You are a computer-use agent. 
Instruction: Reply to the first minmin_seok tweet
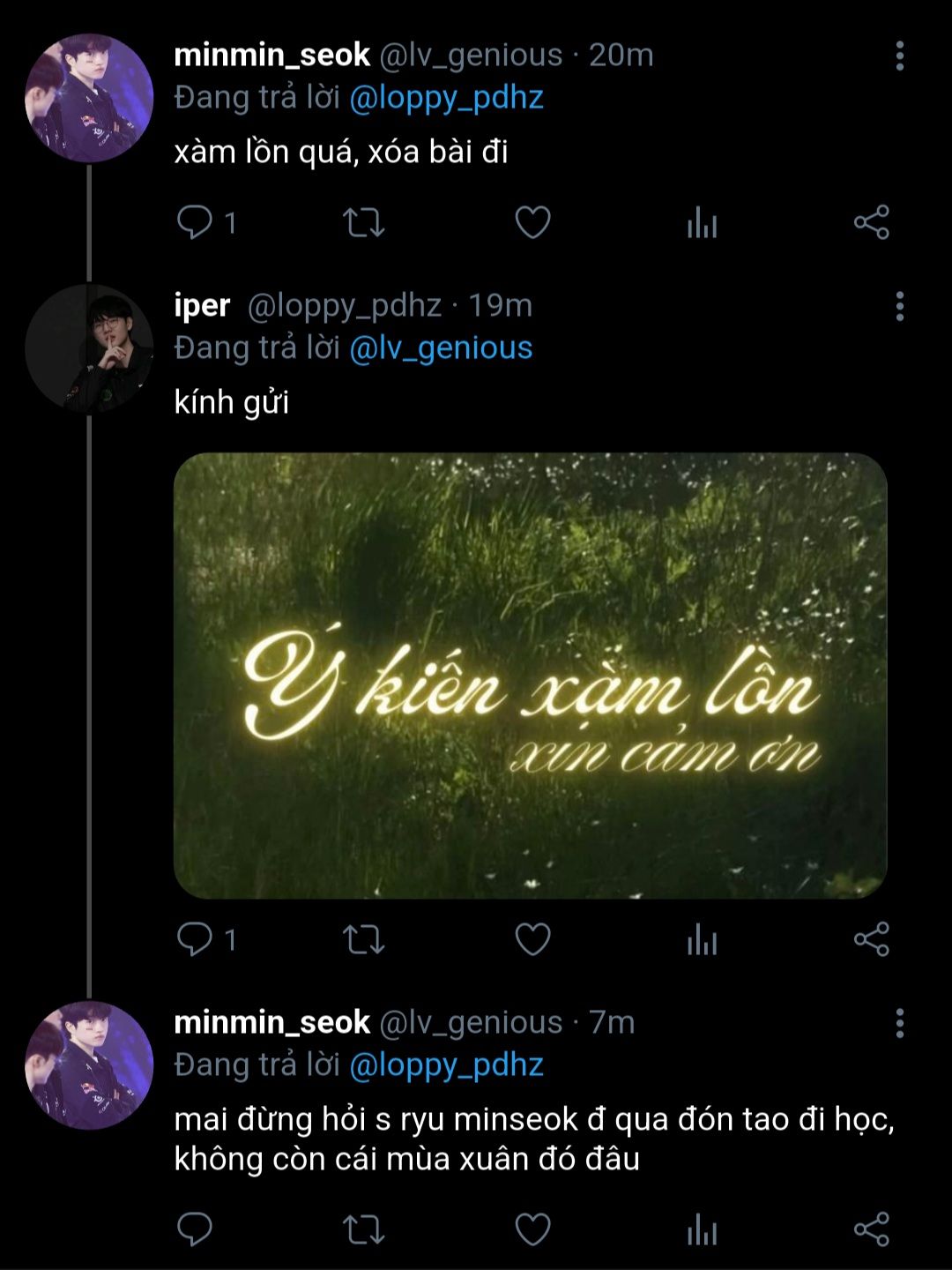(195, 222)
